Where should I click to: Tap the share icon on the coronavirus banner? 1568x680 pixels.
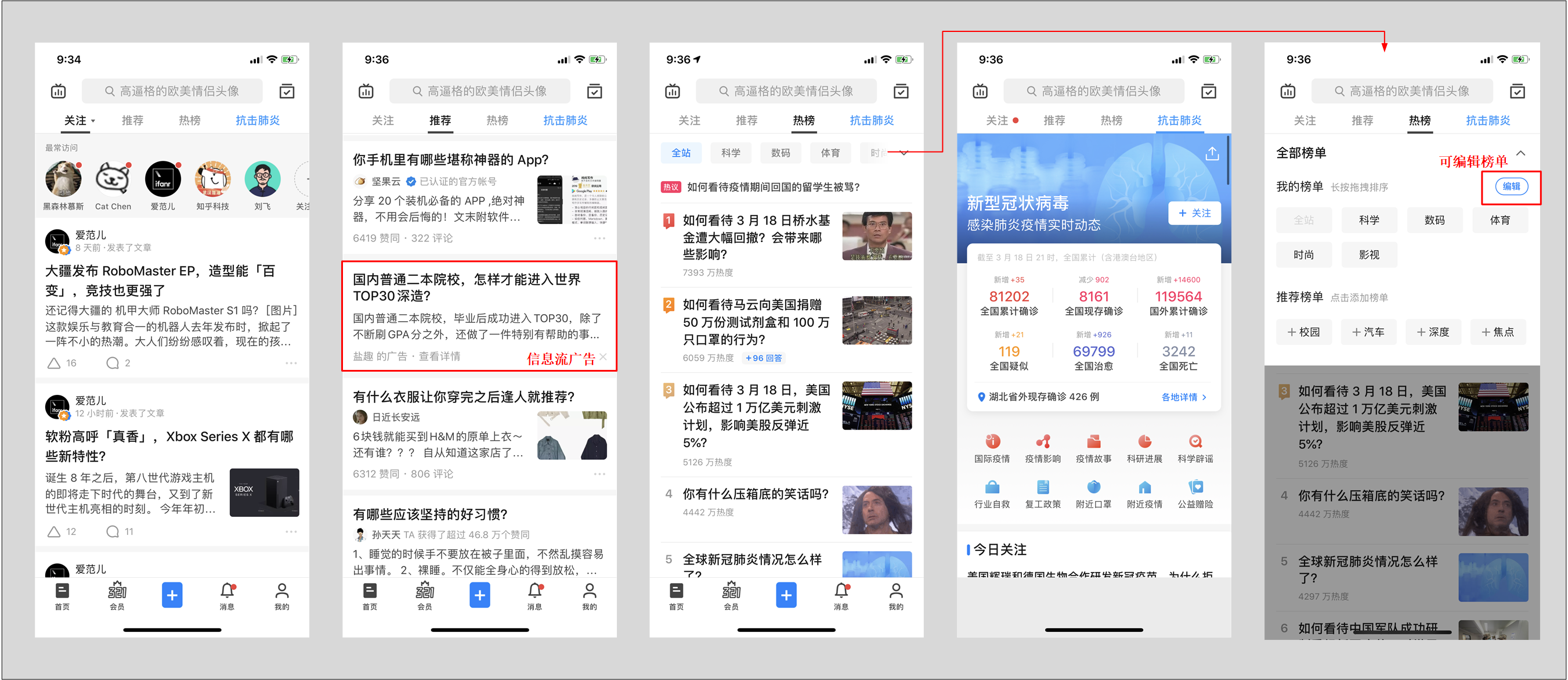tap(1211, 154)
